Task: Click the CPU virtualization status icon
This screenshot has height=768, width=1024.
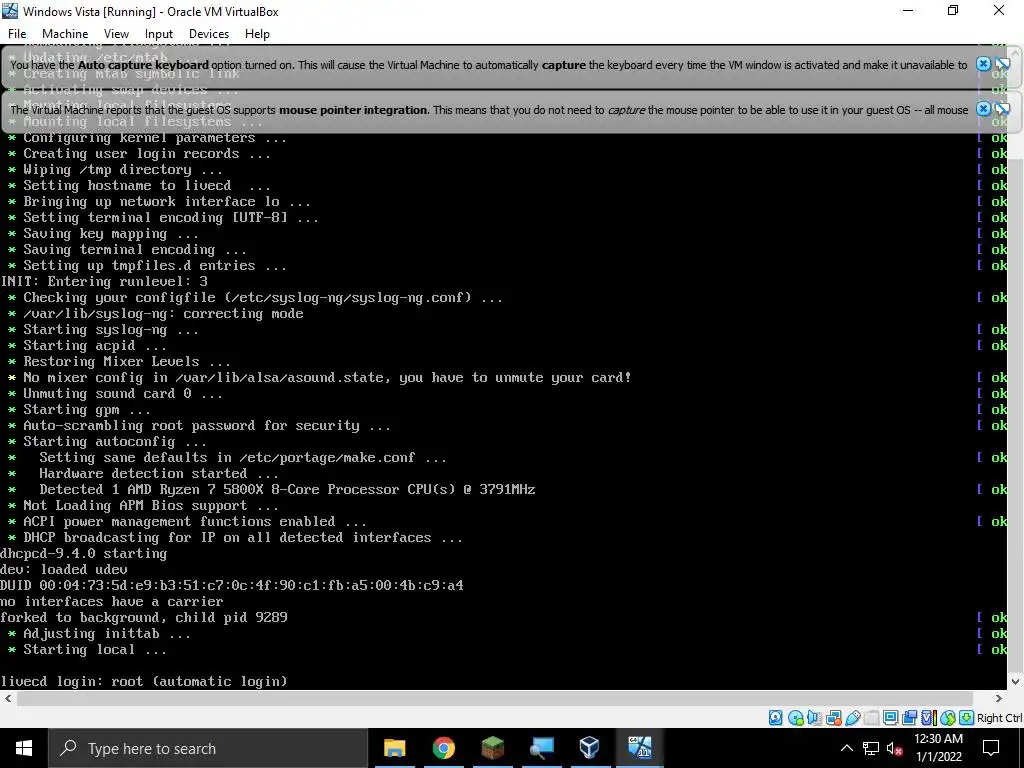Action: tap(929, 718)
